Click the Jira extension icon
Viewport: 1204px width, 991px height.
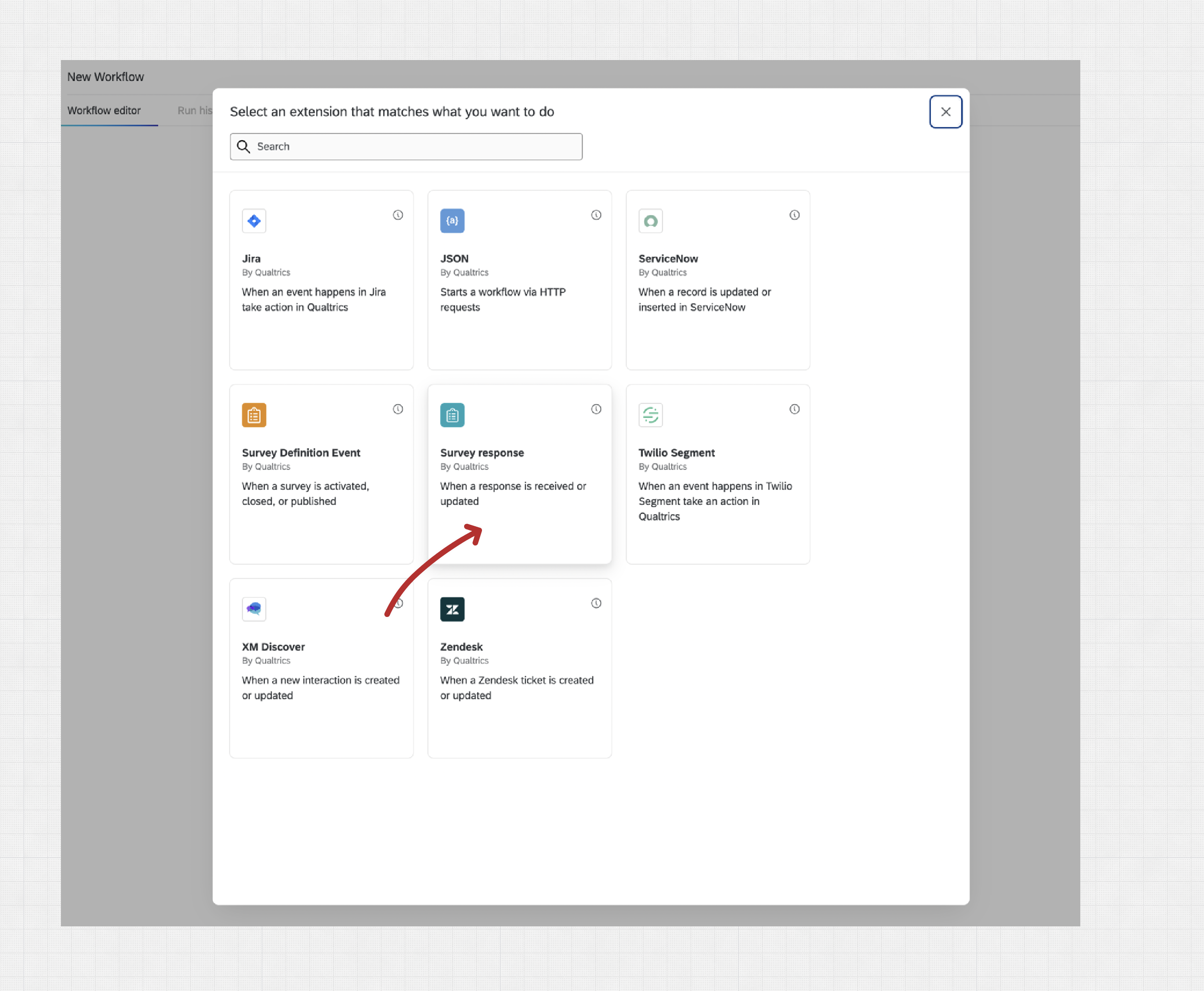point(254,221)
